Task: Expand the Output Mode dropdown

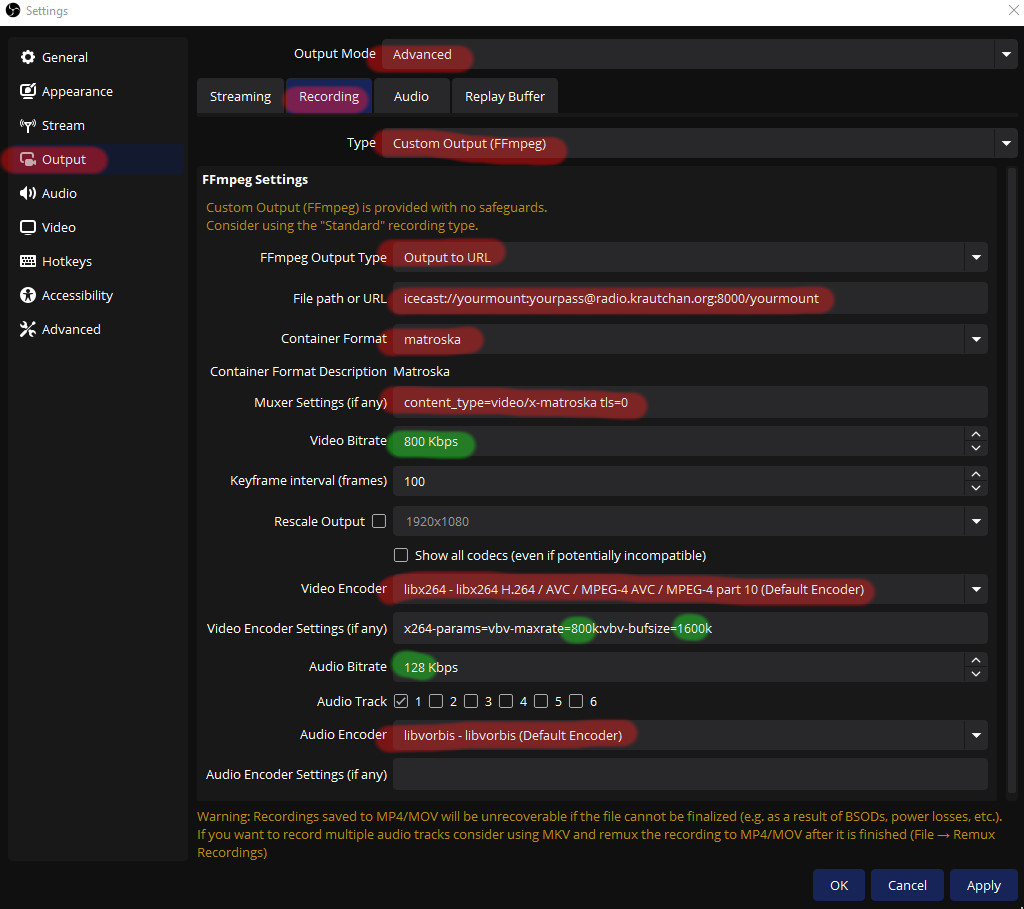Action: (1005, 55)
